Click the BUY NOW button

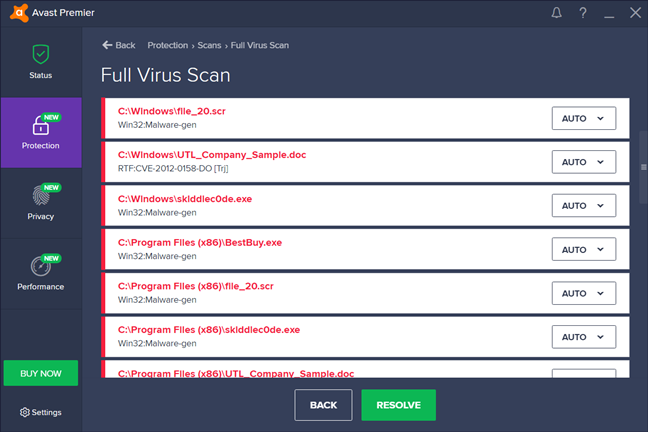click(x=41, y=373)
